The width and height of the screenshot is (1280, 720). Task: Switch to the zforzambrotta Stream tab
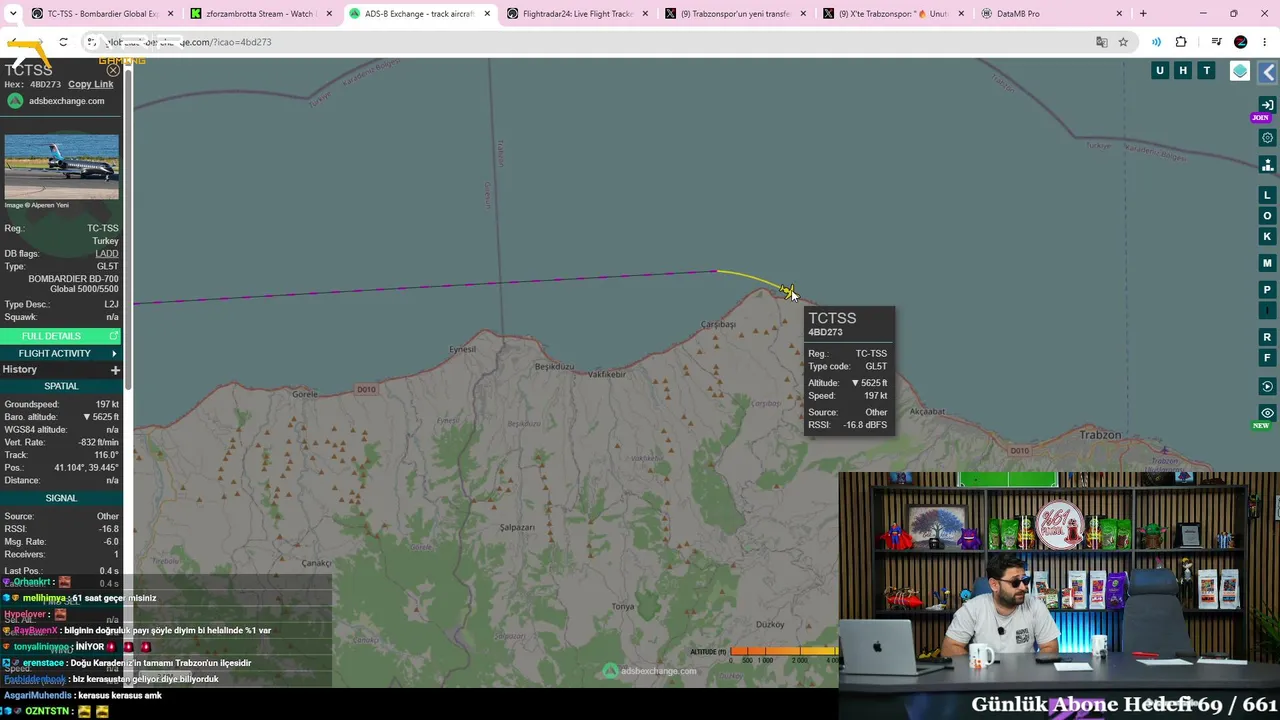pos(260,14)
